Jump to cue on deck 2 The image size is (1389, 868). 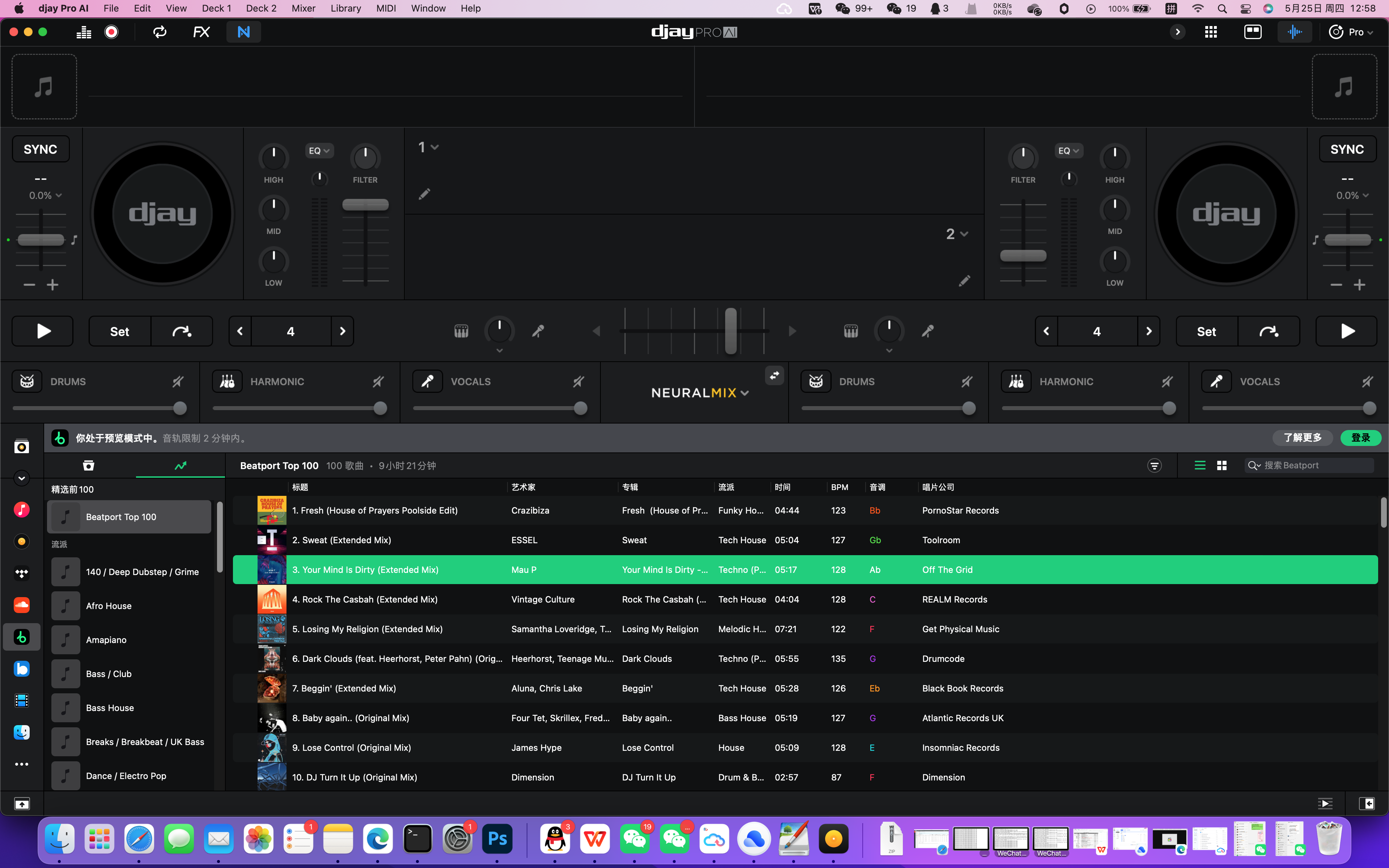tap(1269, 331)
